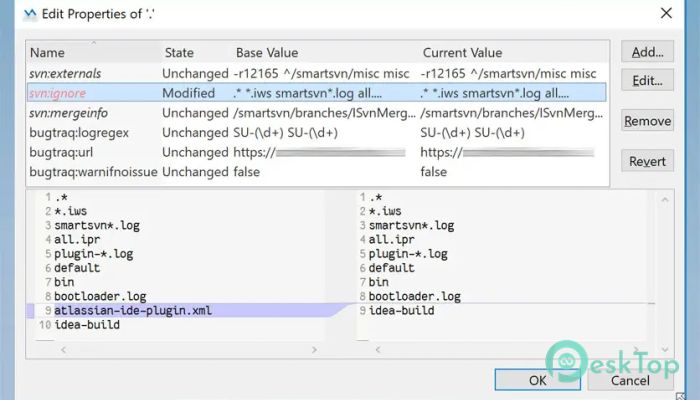Click plugin-*.log in the right pane
Viewport: 700px width, 400px height.
pyautogui.click(x=408, y=254)
